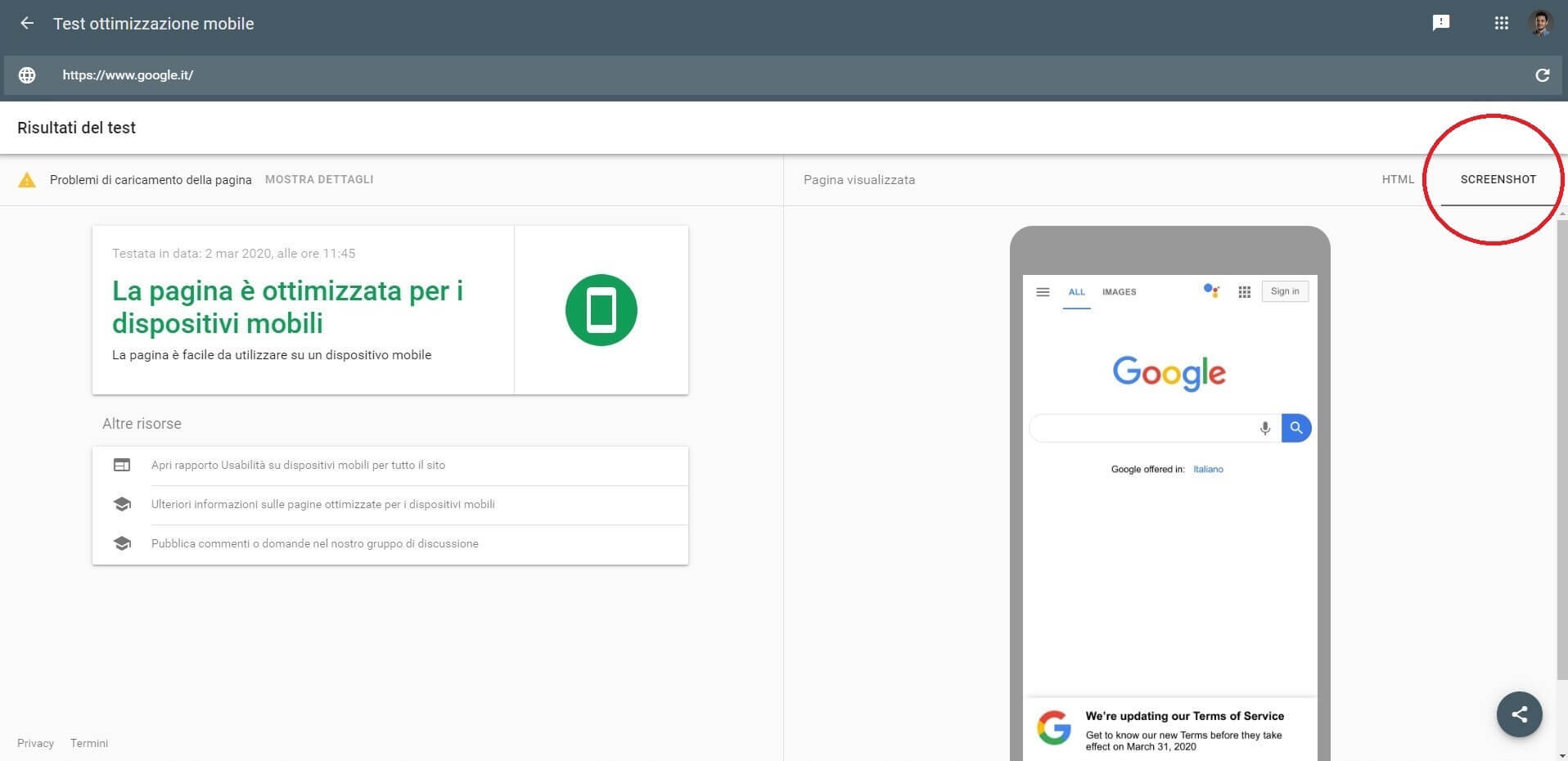Click the Italiano language link

coord(1208,469)
